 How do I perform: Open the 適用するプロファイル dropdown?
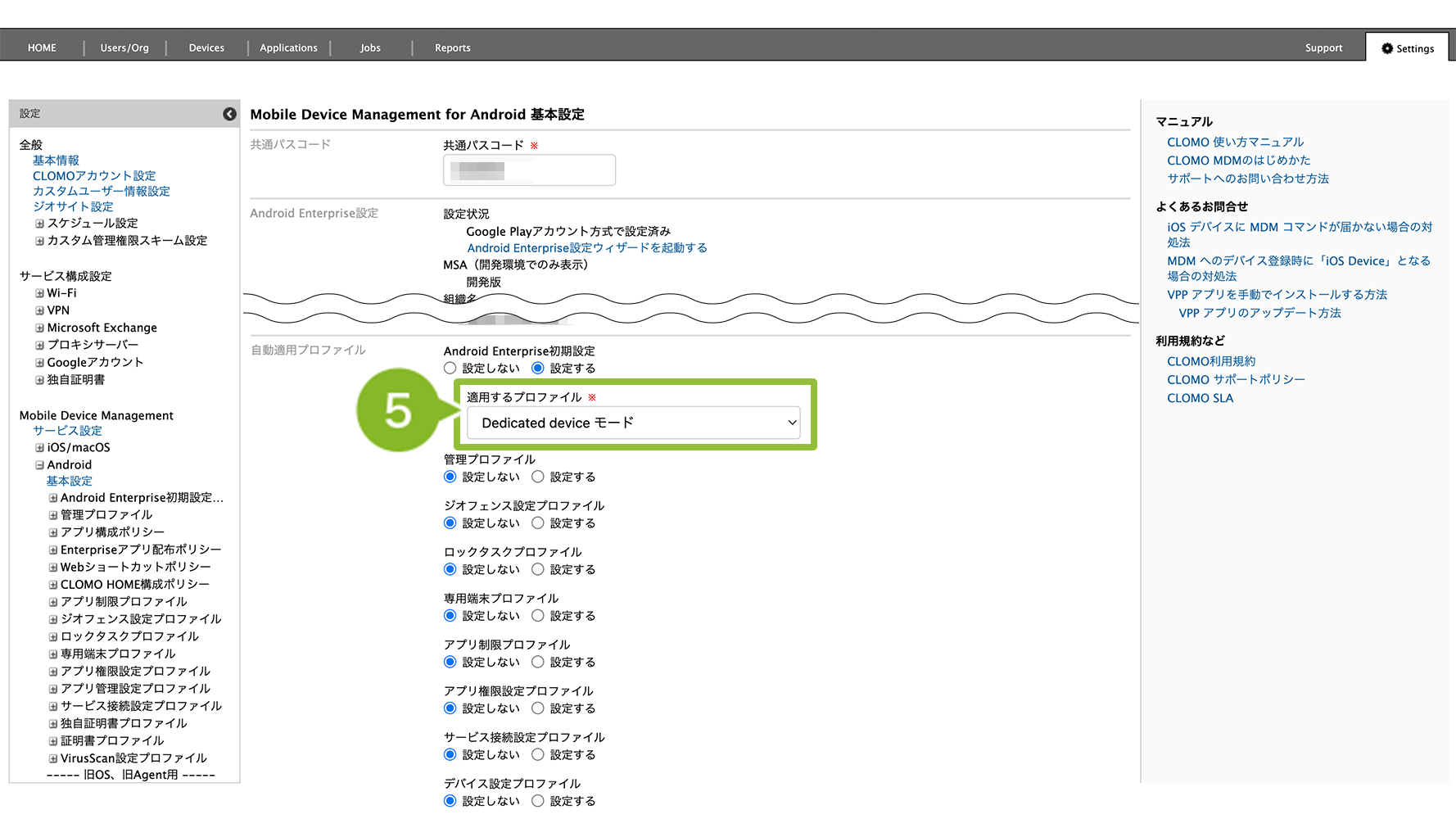[x=633, y=423]
